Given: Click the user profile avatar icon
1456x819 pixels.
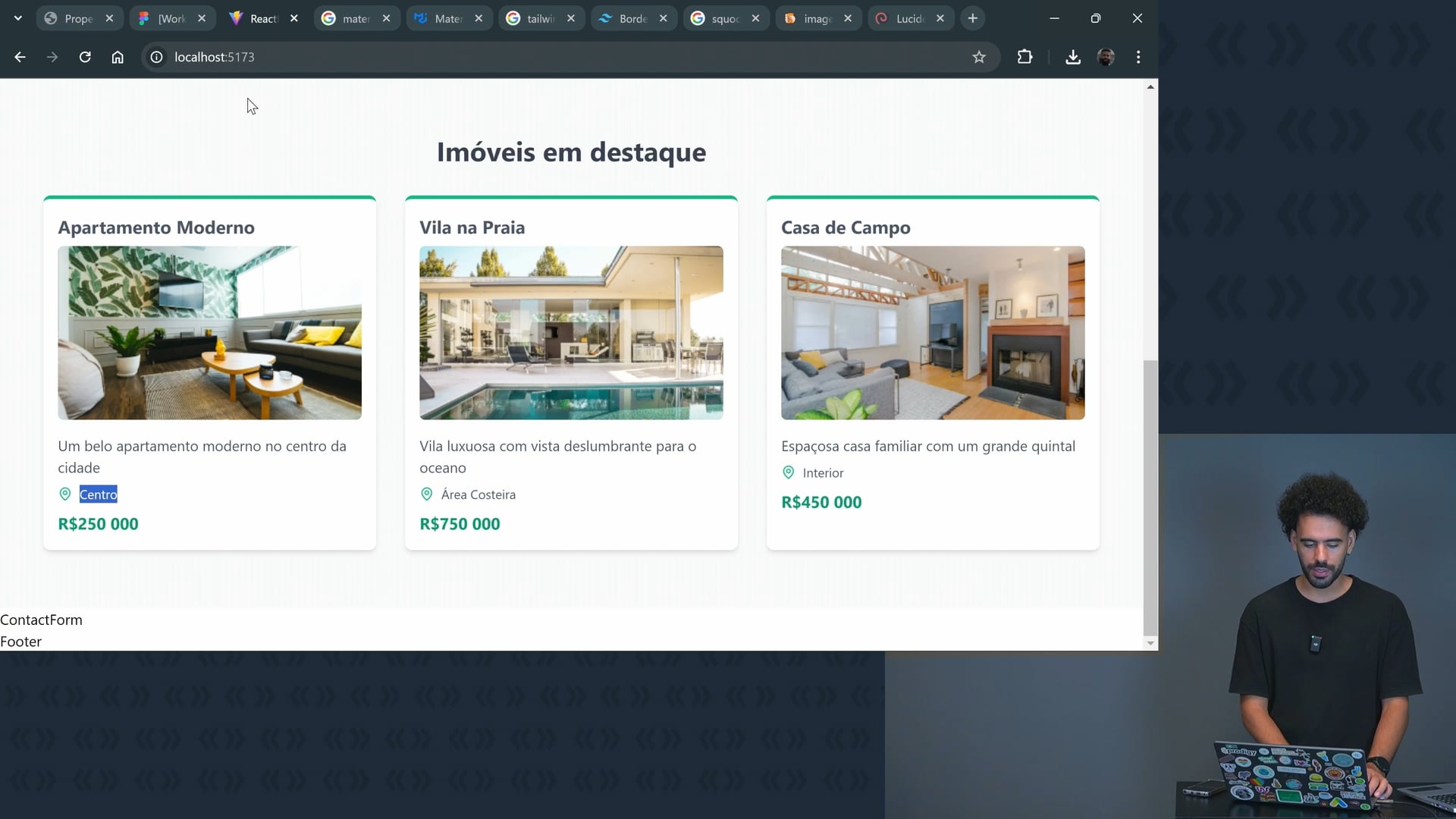Looking at the screenshot, I should click(x=1106, y=57).
